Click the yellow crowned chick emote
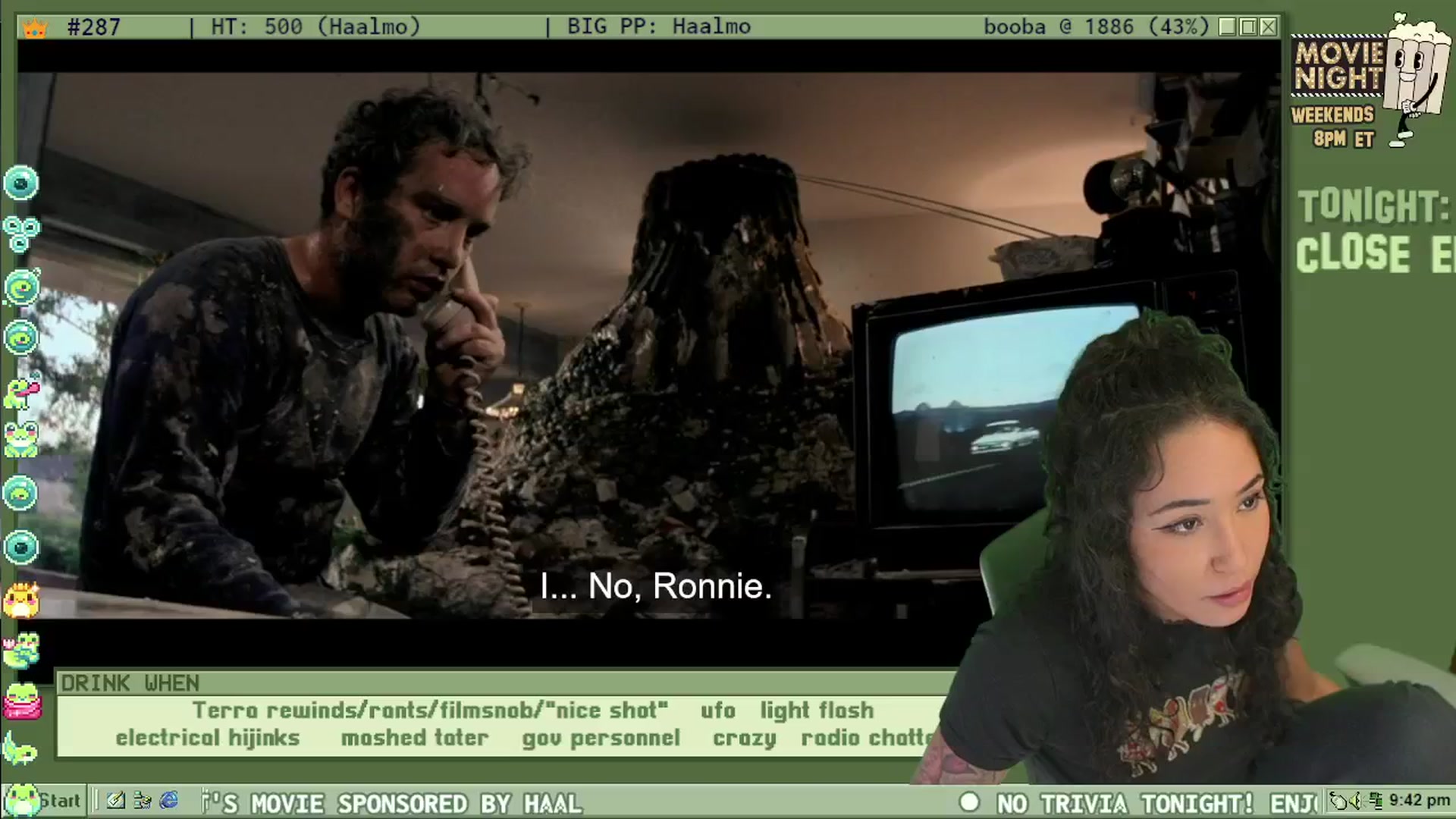 point(21,599)
